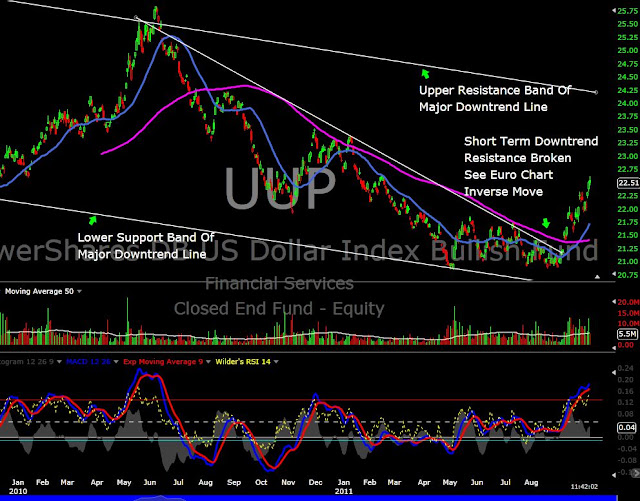Select the Lower Support Band annotation text
The height and width of the screenshot is (501, 640).
tap(146, 246)
